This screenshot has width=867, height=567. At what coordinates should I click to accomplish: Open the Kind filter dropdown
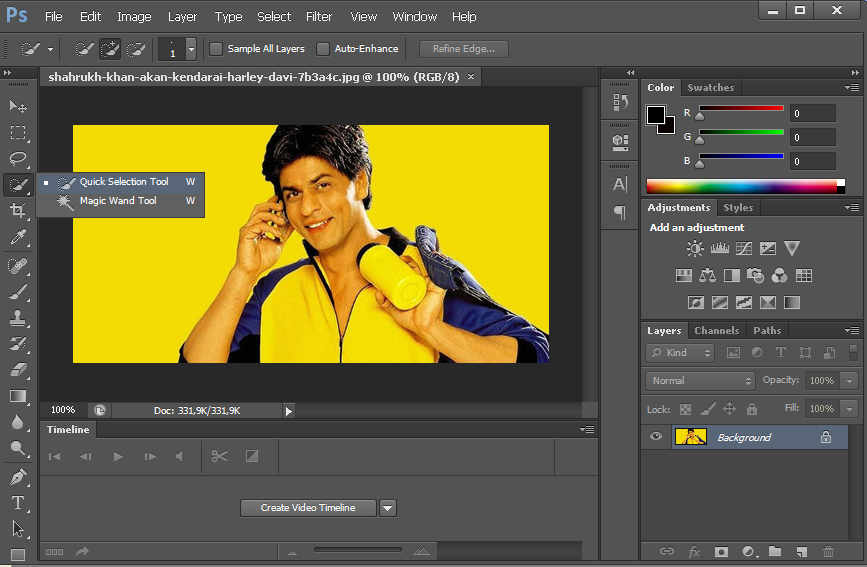tap(680, 352)
